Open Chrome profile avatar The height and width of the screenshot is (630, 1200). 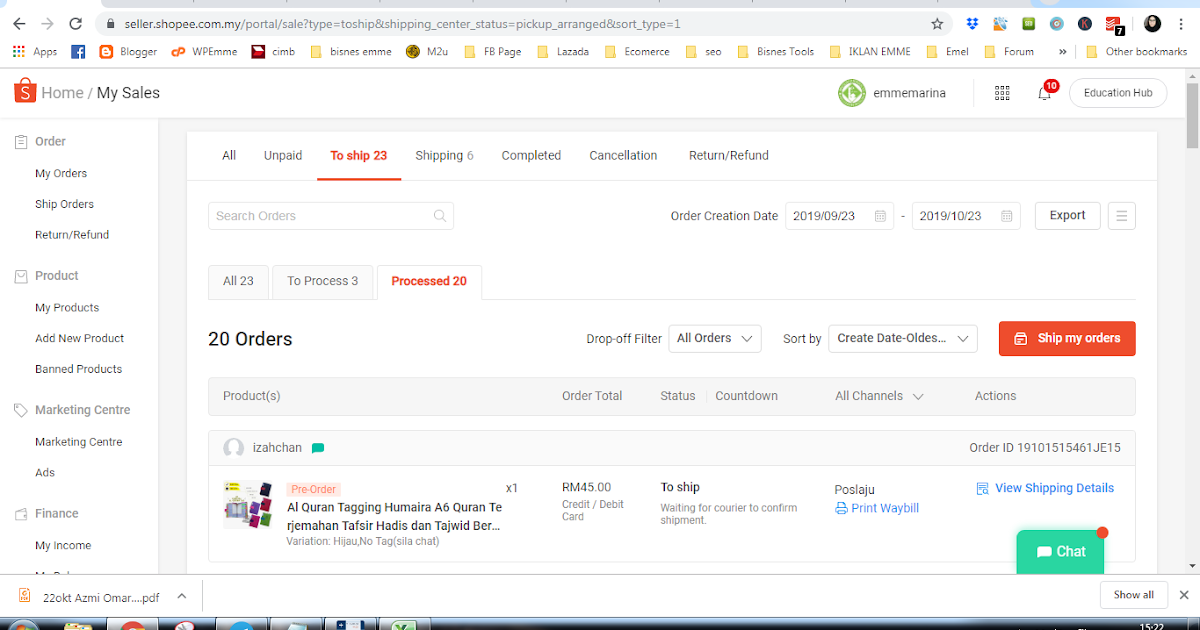[x=1151, y=23]
